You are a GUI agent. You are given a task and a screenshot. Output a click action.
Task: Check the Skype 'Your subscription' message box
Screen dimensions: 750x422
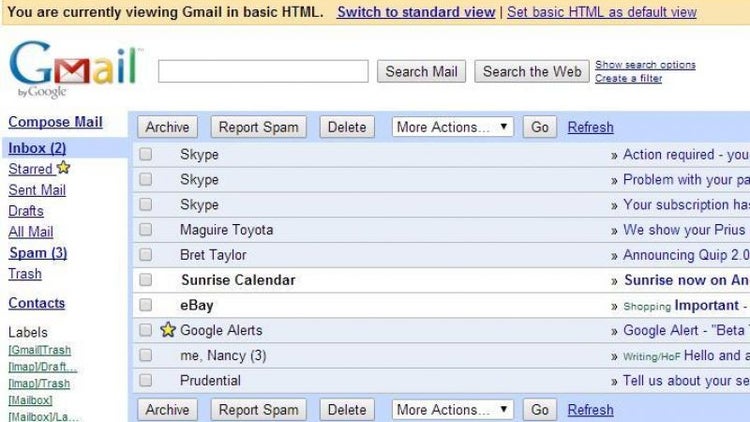point(145,204)
